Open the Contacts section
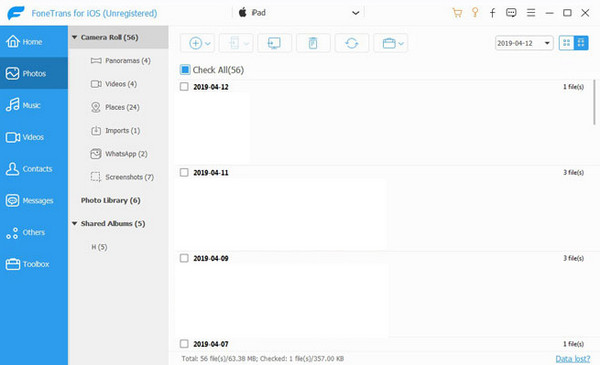This screenshot has width=600, height=365. 34,168
